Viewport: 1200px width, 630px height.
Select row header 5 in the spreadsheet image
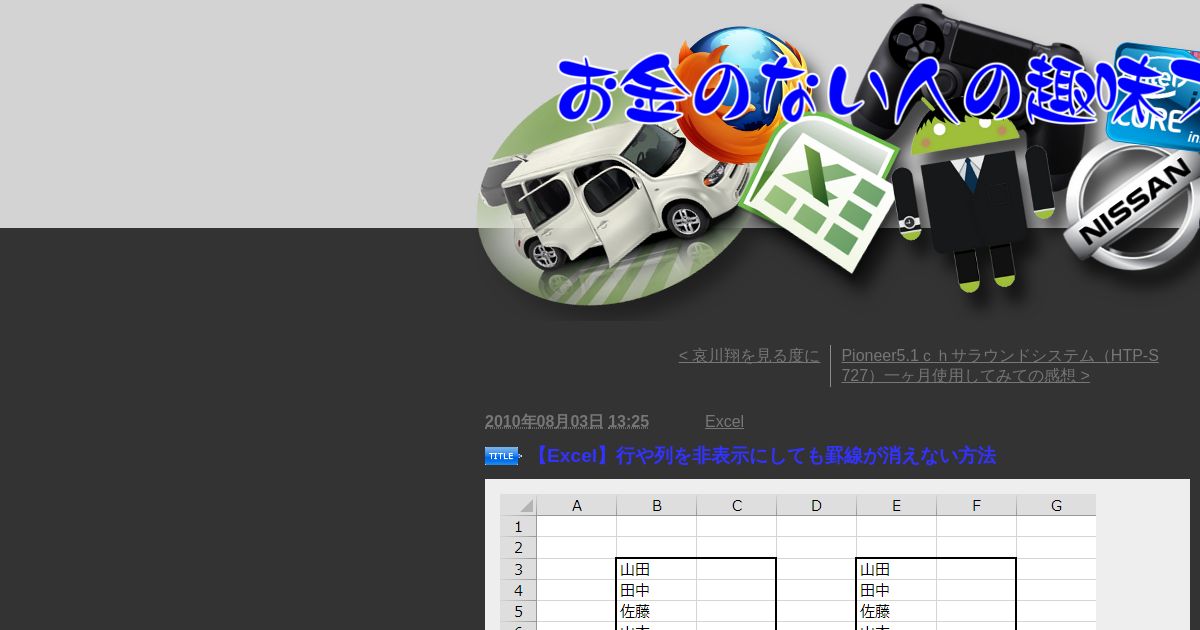[x=519, y=611]
